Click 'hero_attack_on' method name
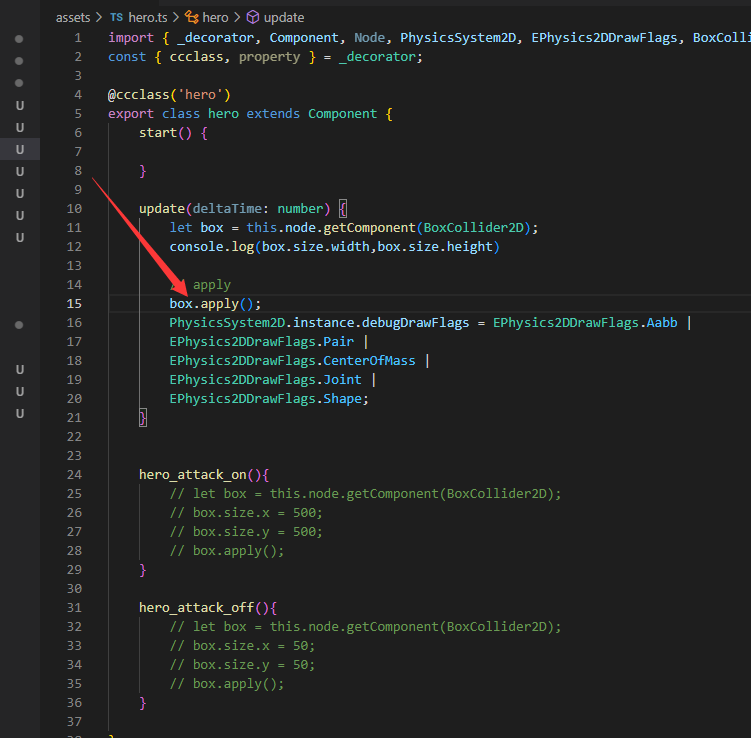The height and width of the screenshot is (738, 751). [x=193, y=475]
